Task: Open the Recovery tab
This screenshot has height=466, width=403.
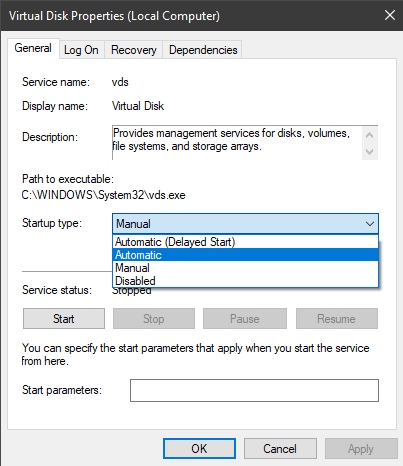Action: pos(134,50)
